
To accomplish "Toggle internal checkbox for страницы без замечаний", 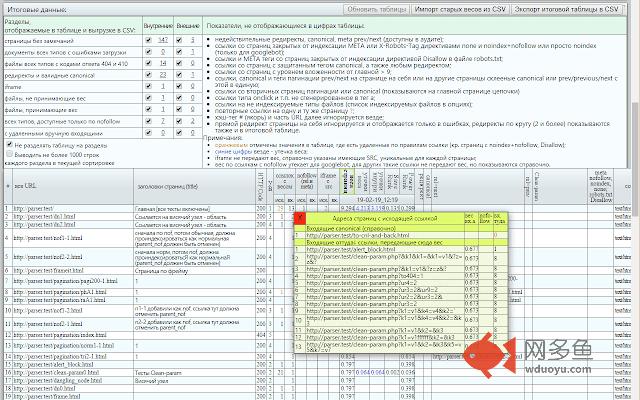I will pyautogui.click(x=146, y=39).
